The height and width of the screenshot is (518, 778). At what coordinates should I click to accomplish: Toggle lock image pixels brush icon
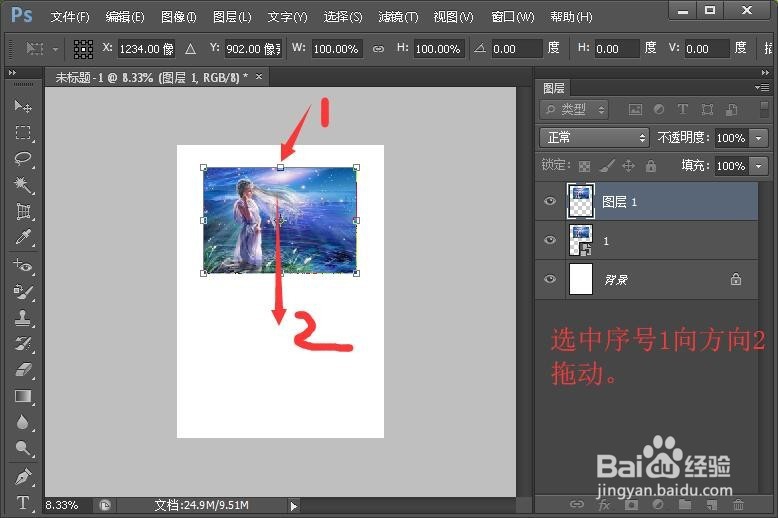(x=607, y=166)
